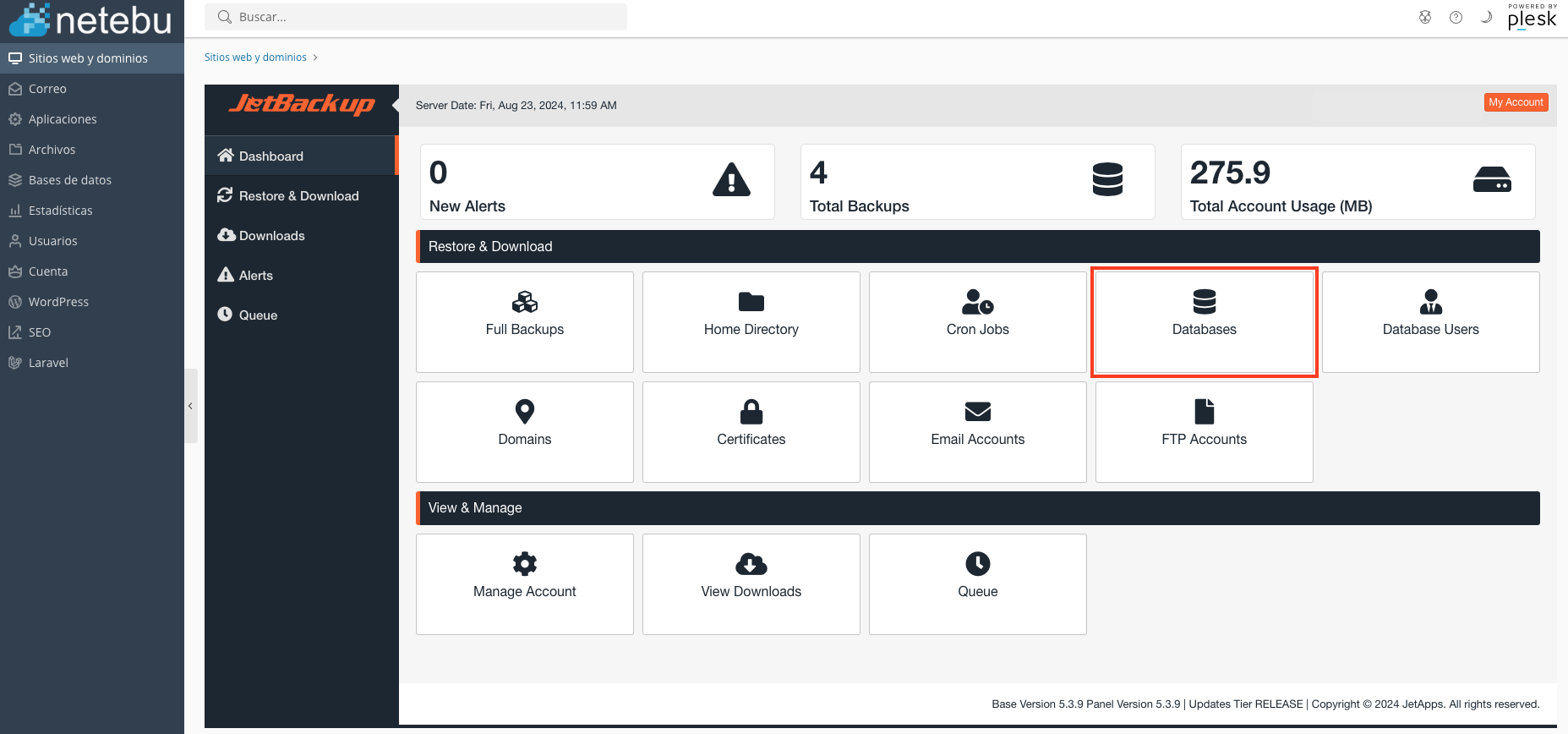Open Archivos in Plesk sidebar
This screenshot has height=734, width=1568.
coord(92,150)
